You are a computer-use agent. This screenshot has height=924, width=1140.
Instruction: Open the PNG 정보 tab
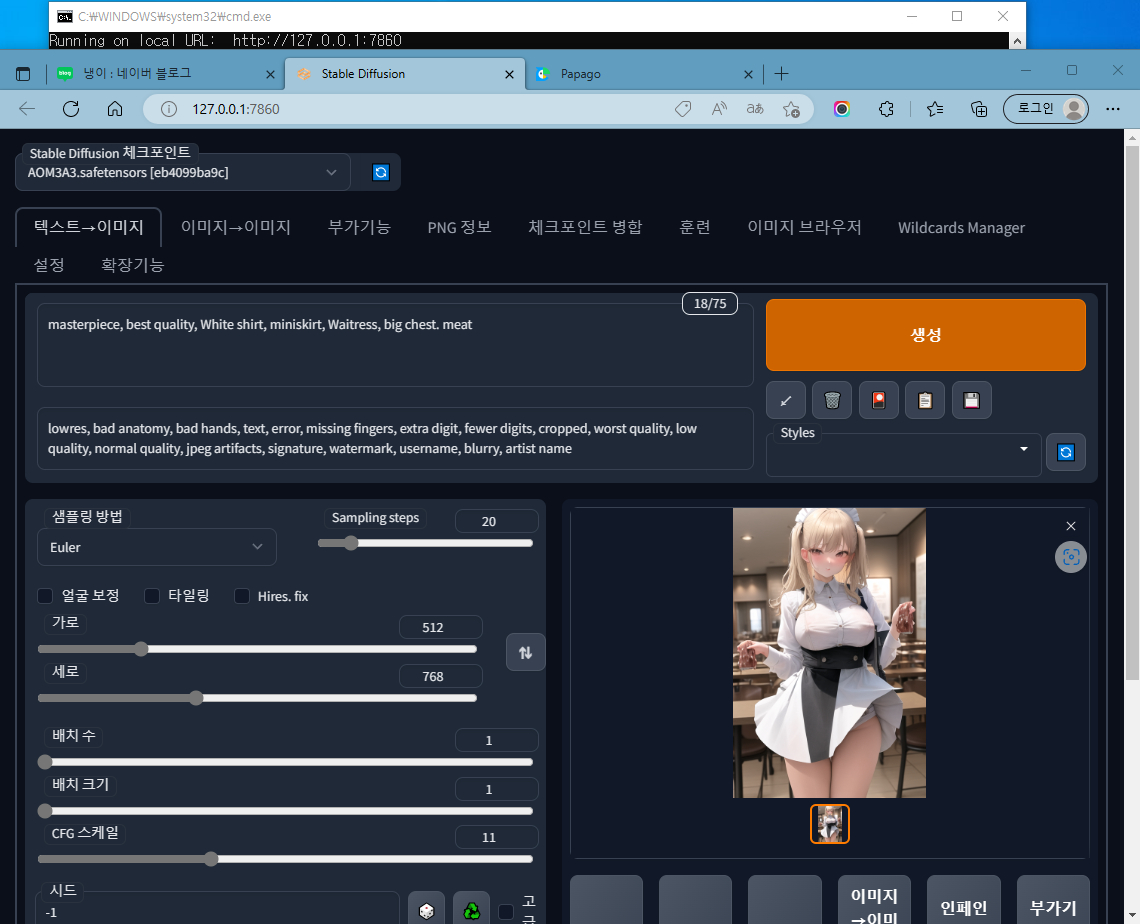click(459, 228)
